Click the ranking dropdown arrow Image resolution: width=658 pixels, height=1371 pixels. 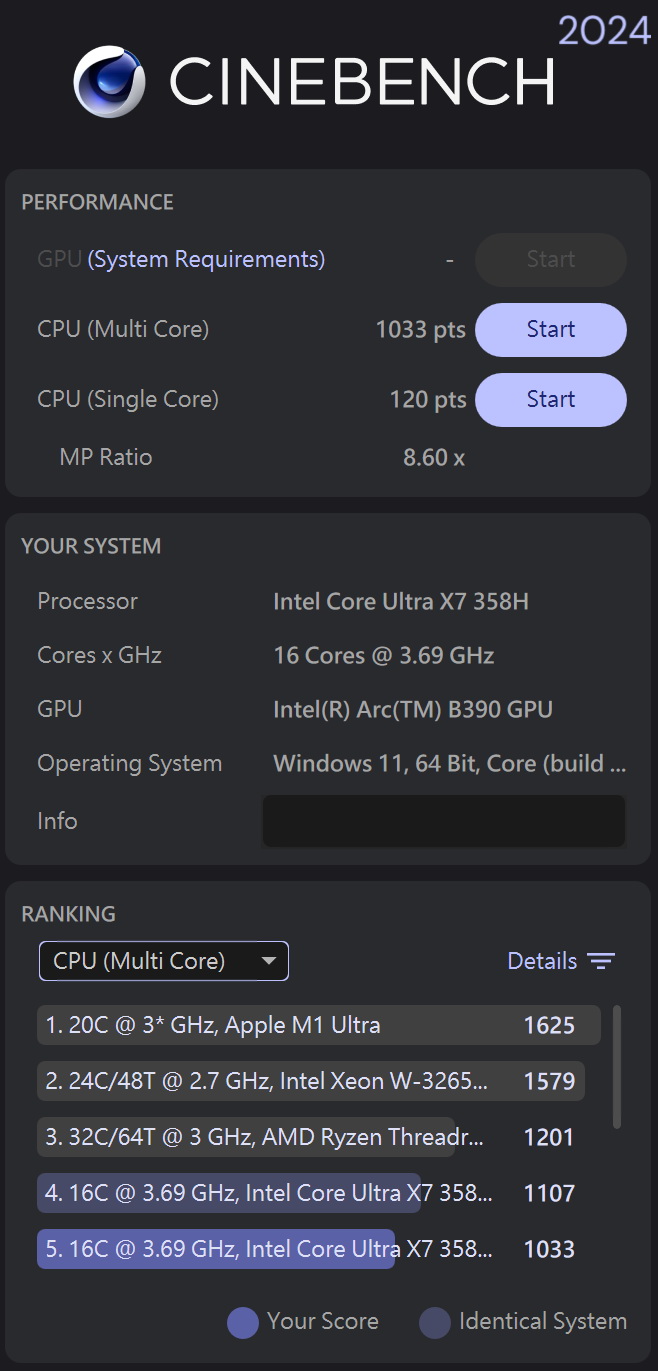tap(268, 962)
